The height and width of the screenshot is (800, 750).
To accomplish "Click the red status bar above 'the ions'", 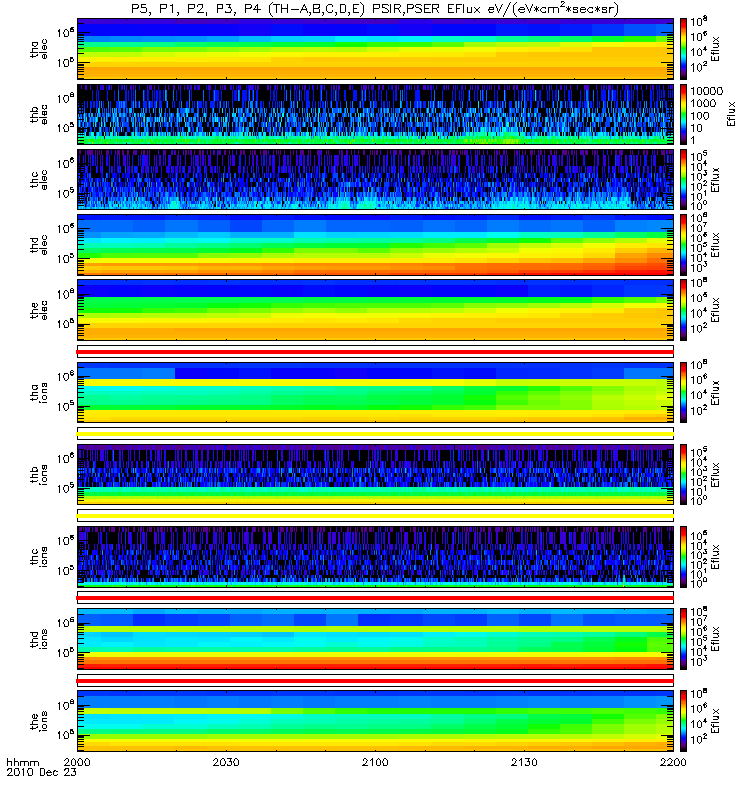I will pyautogui.click(x=376, y=681).
